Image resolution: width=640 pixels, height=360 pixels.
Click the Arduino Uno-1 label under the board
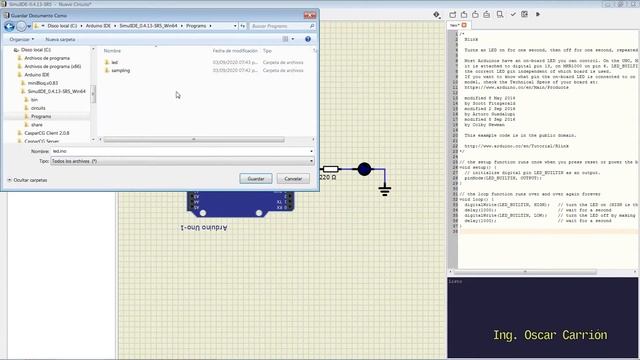[204, 227]
